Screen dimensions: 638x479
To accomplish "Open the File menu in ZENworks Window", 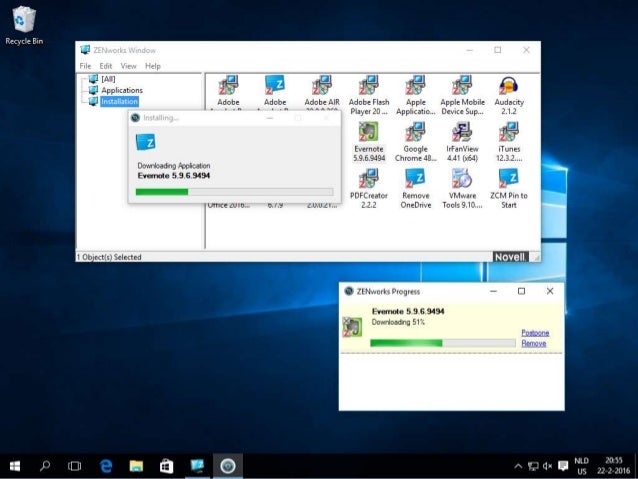I will point(85,66).
